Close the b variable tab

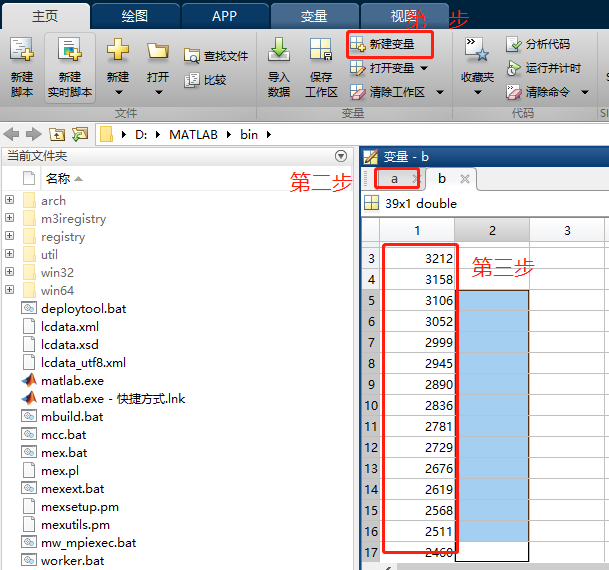[x=465, y=179]
